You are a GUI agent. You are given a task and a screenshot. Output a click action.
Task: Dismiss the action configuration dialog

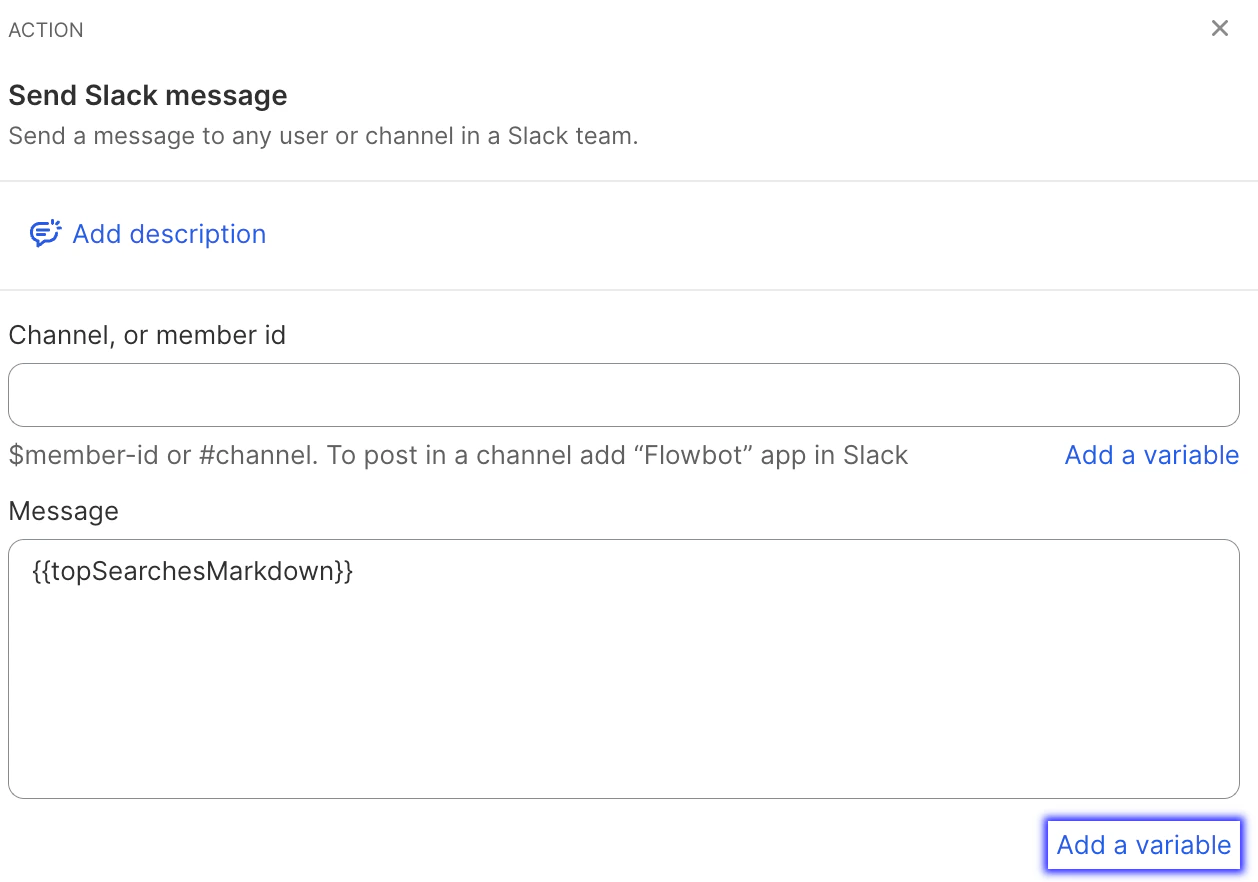[1219, 28]
